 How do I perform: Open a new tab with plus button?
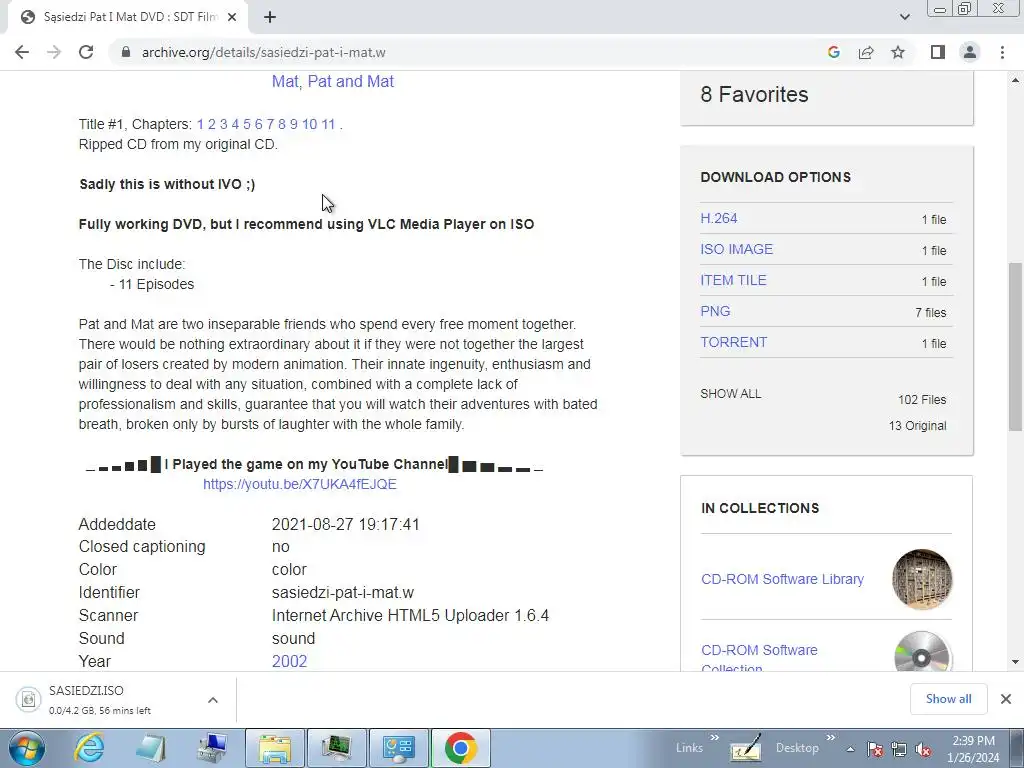pos(270,17)
